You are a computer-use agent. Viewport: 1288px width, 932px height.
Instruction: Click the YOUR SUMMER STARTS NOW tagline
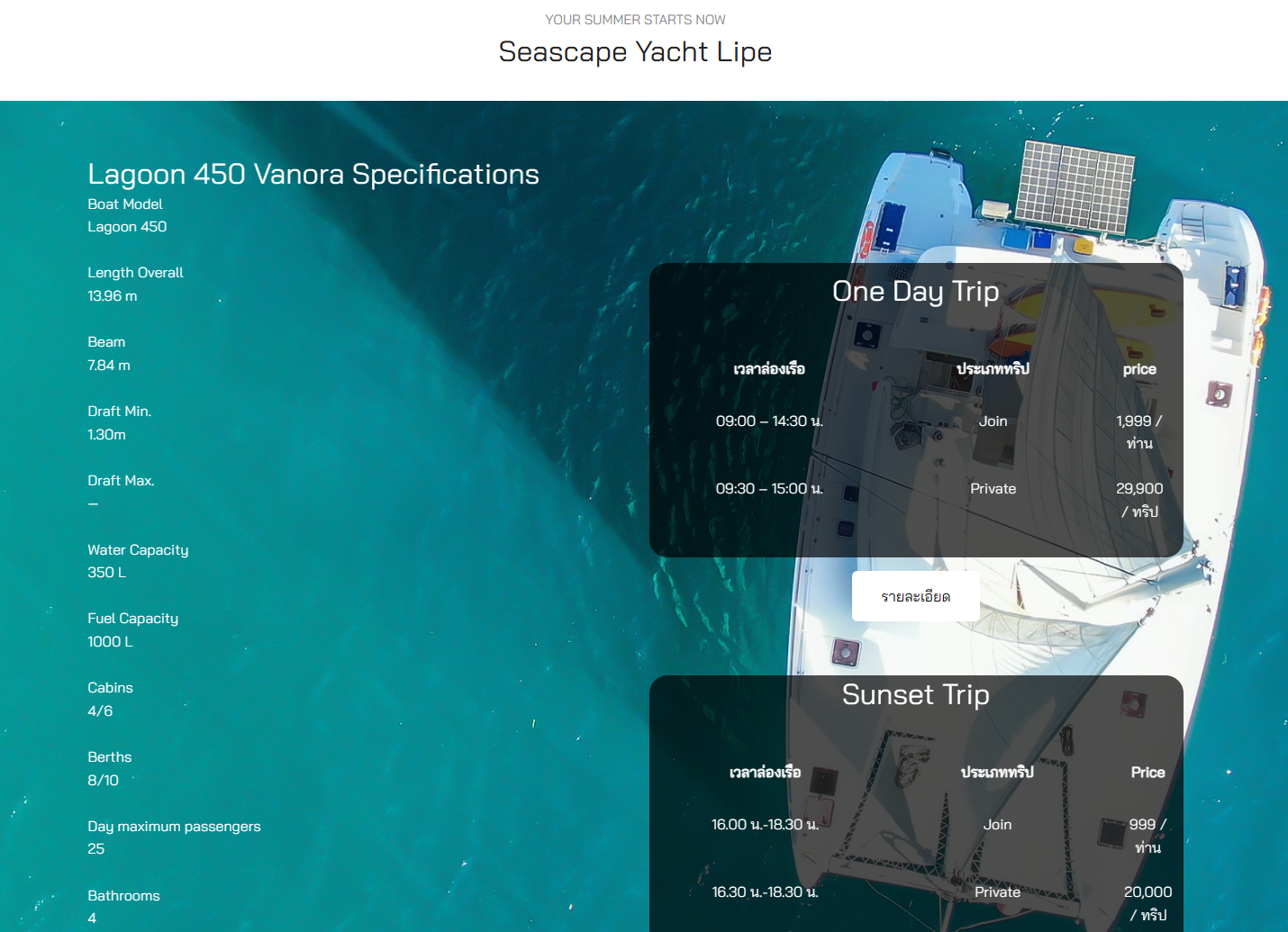pos(635,20)
